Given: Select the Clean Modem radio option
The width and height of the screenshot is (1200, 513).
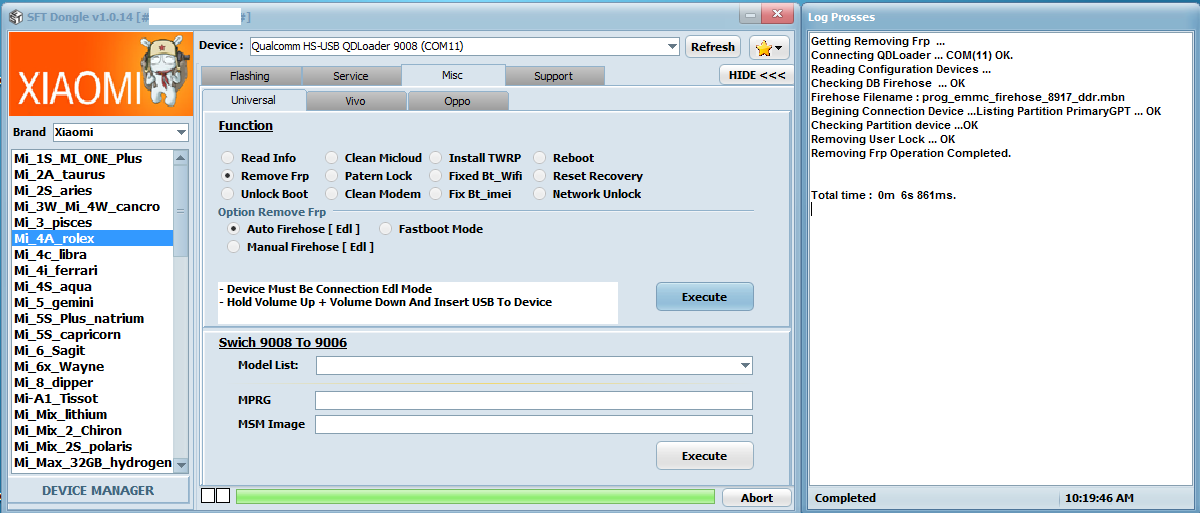Looking at the screenshot, I should pyautogui.click(x=372, y=194).
